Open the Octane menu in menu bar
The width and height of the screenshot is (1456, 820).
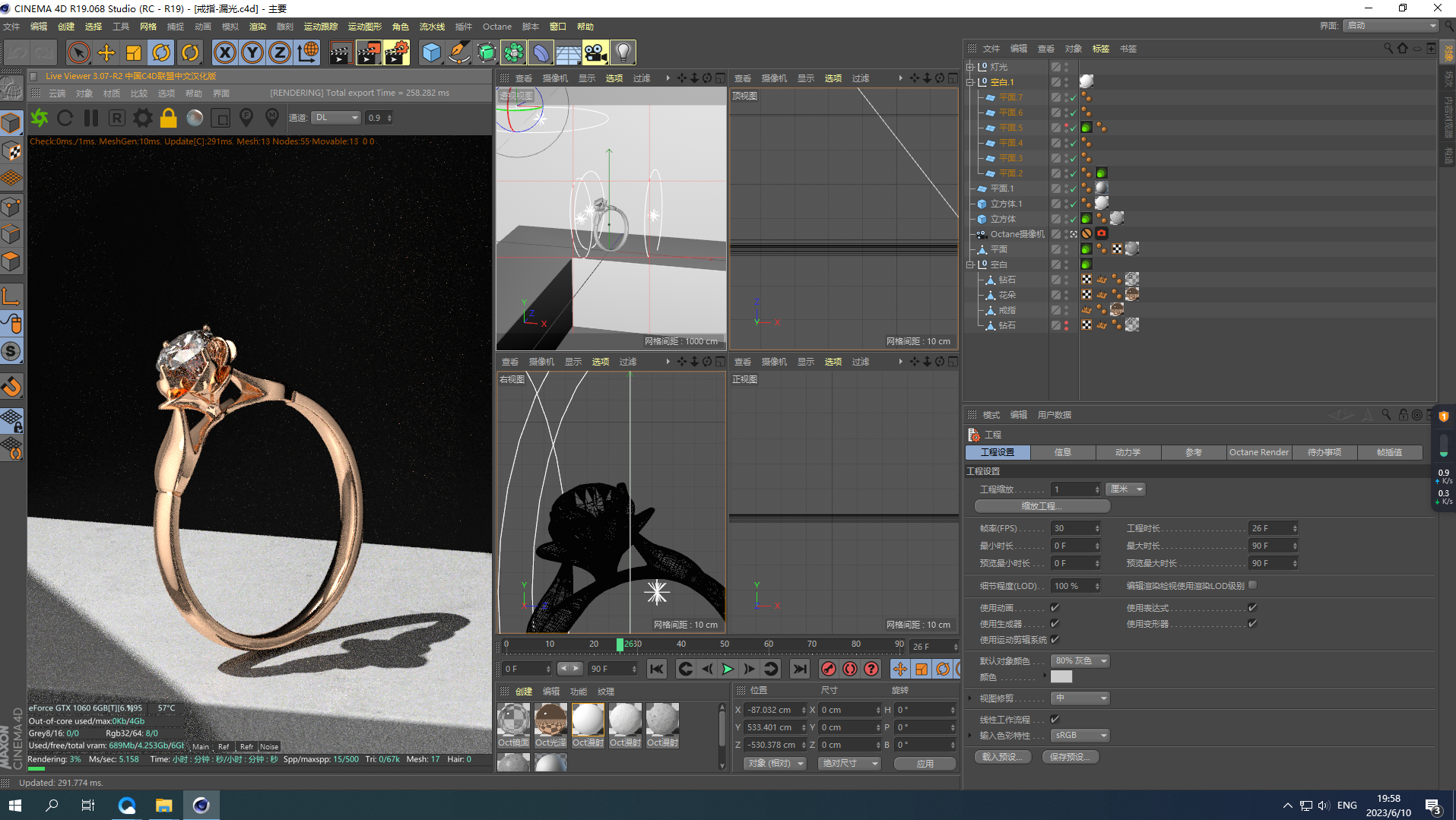click(496, 27)
